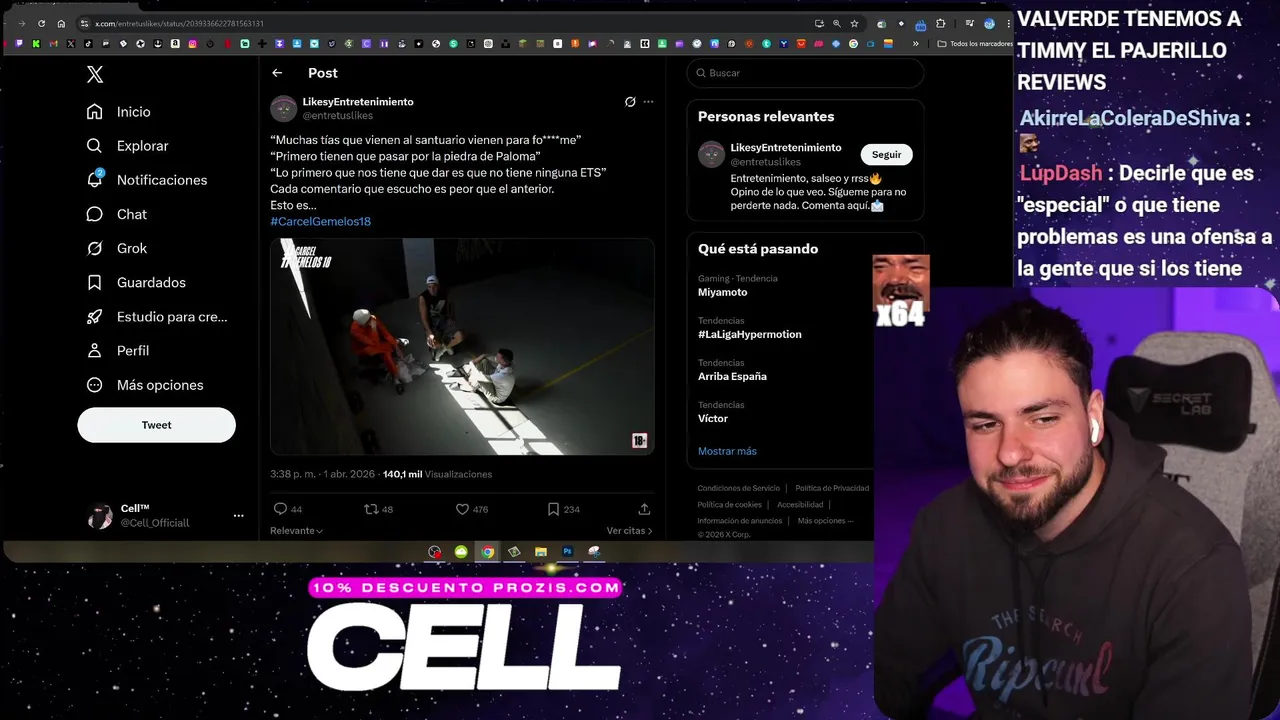Expand footer Más opciones menu
The width and height of the screenshot is (1280, 720).
click(x=825, y=521)
